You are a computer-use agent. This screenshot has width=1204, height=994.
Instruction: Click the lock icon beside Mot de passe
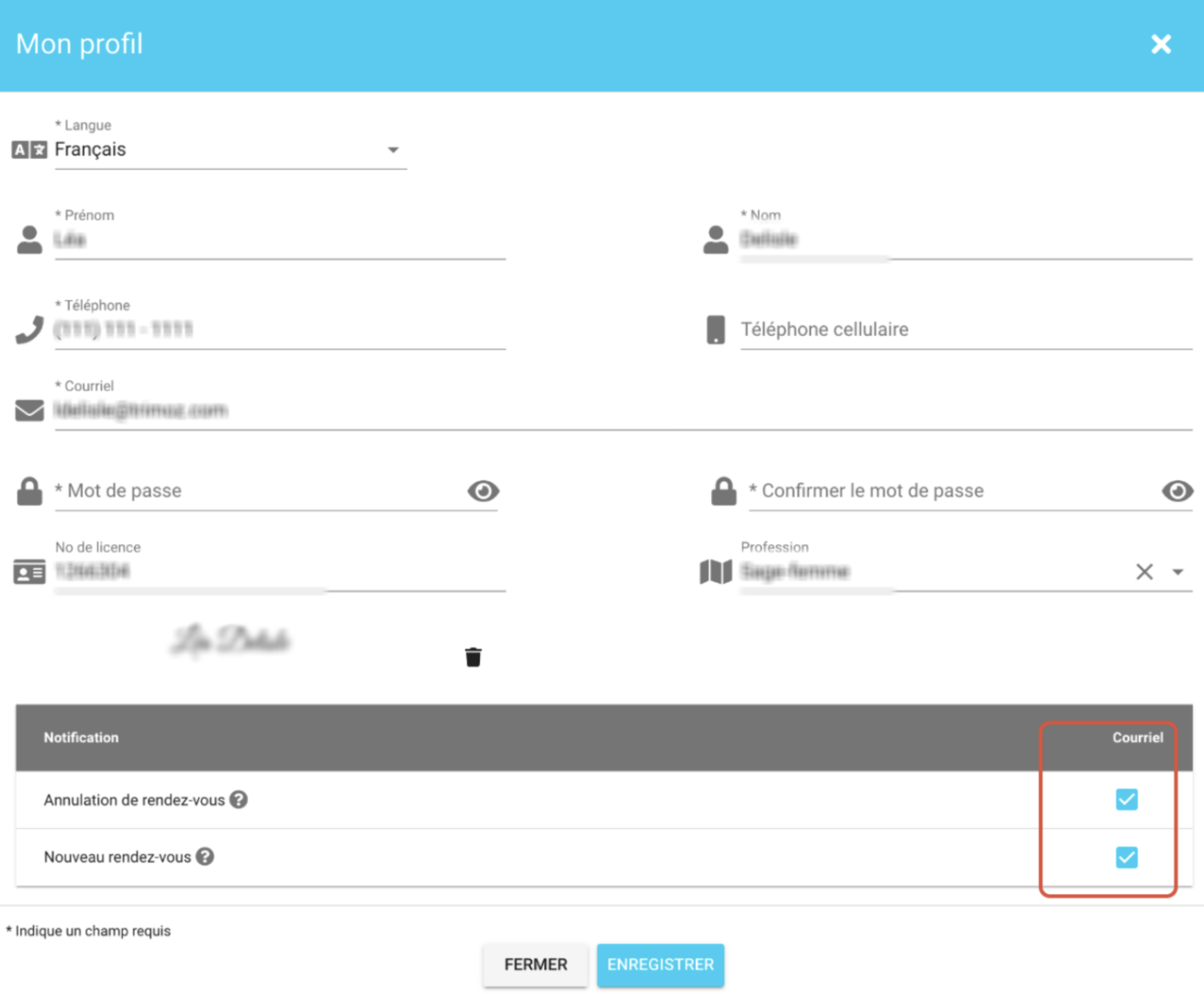click(x=29, y=491)
